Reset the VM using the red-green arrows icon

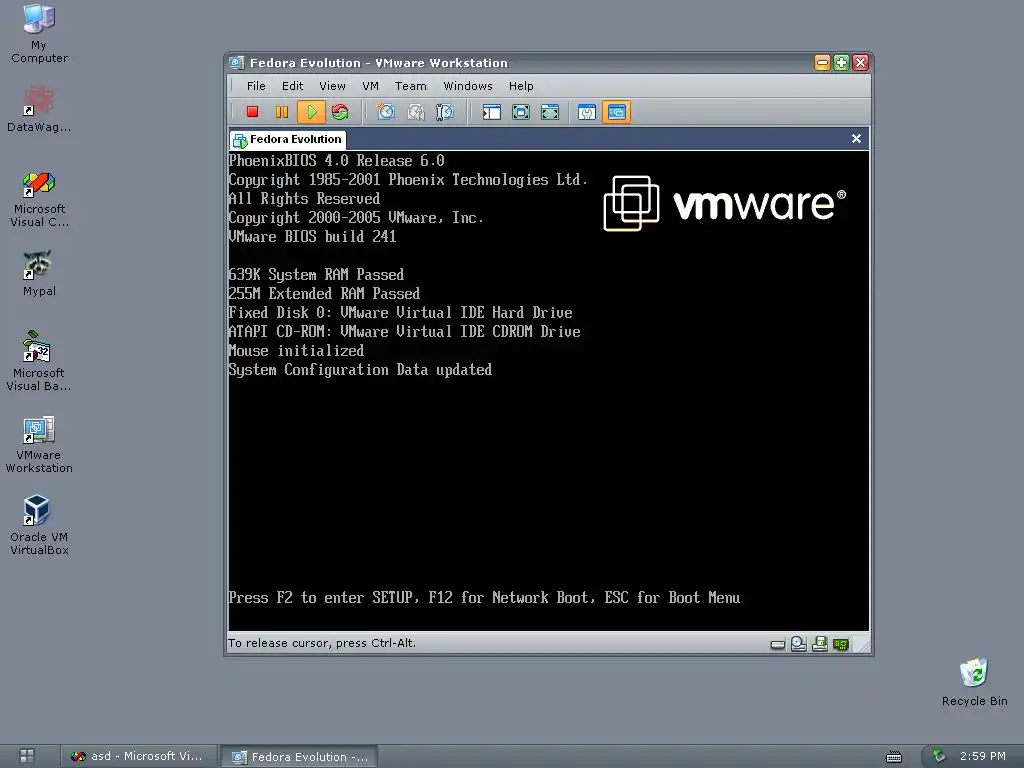coord(340,112)
